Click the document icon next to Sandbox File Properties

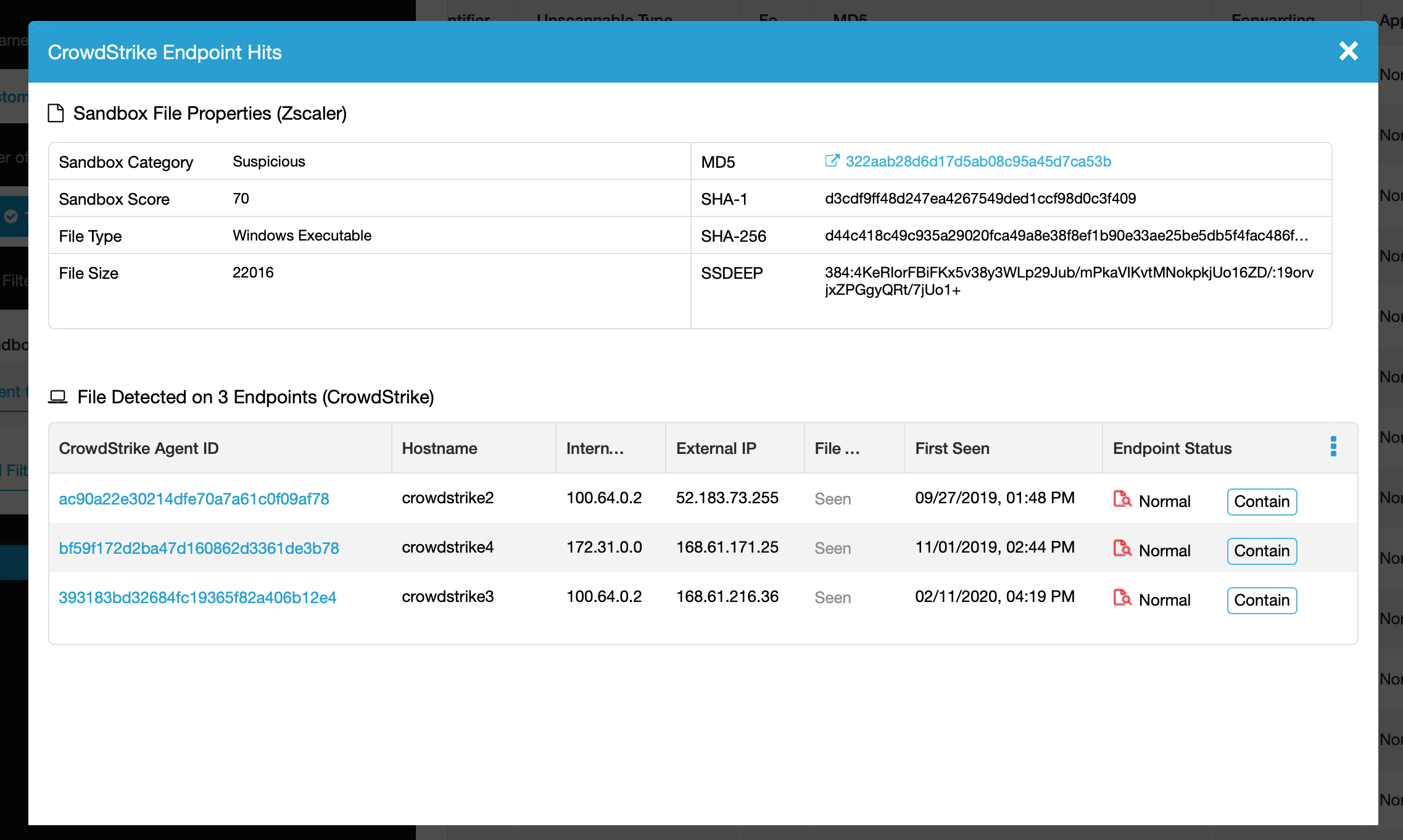pyautogui.click(x=56, y=113)
